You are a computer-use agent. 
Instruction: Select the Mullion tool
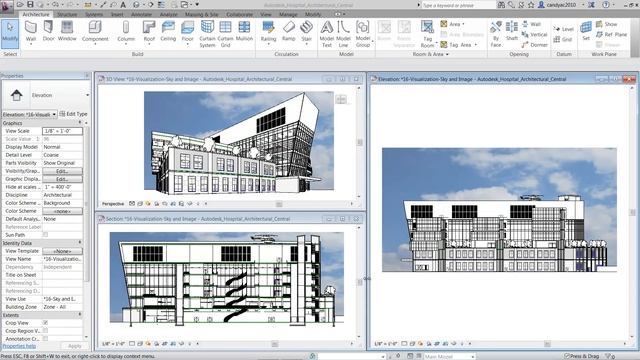244,32
